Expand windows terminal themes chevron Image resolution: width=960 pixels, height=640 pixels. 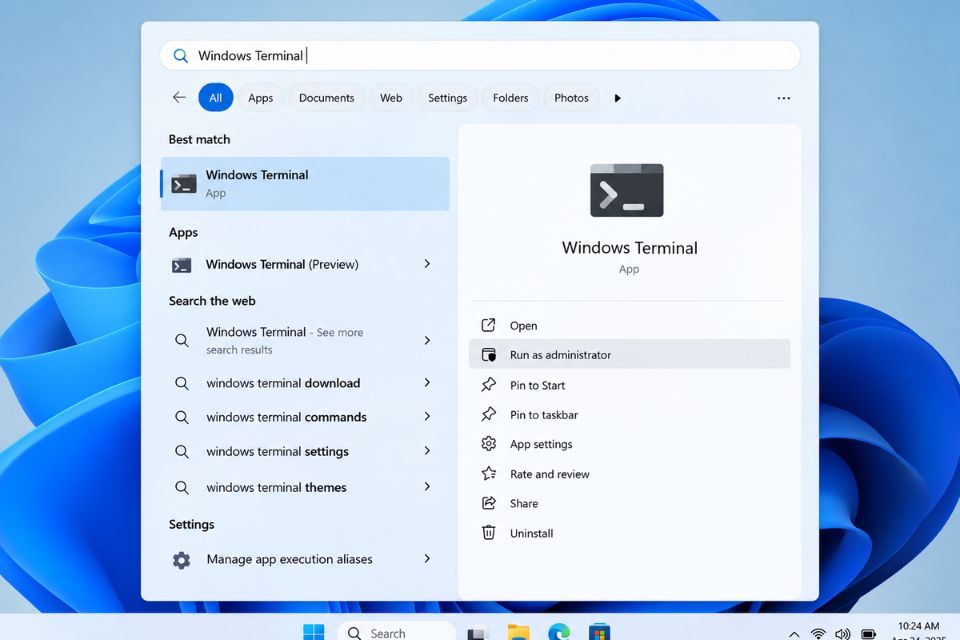(x=427, y=487)
